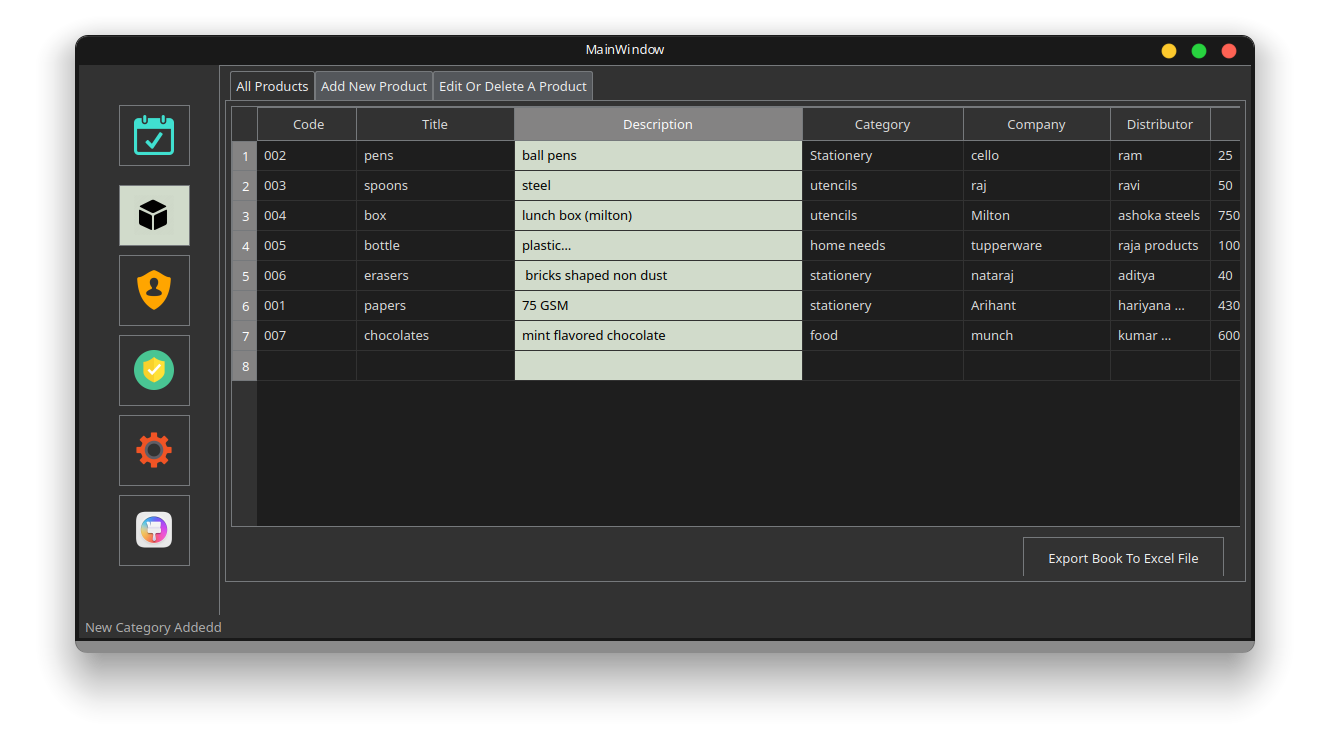
Task: Click the category cell 'home needs'
Action: click(x=883, y=246)
